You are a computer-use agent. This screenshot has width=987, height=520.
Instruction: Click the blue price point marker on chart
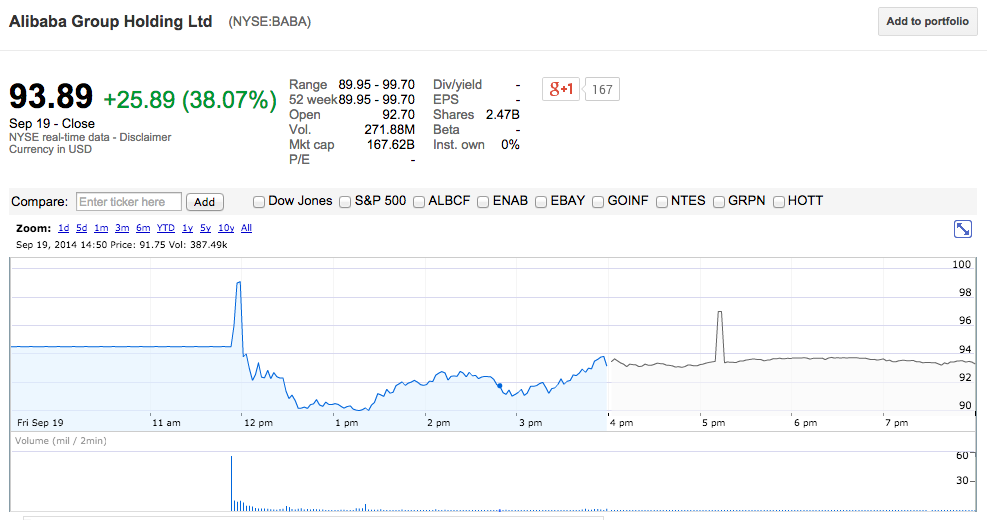(x=500, y=385)
